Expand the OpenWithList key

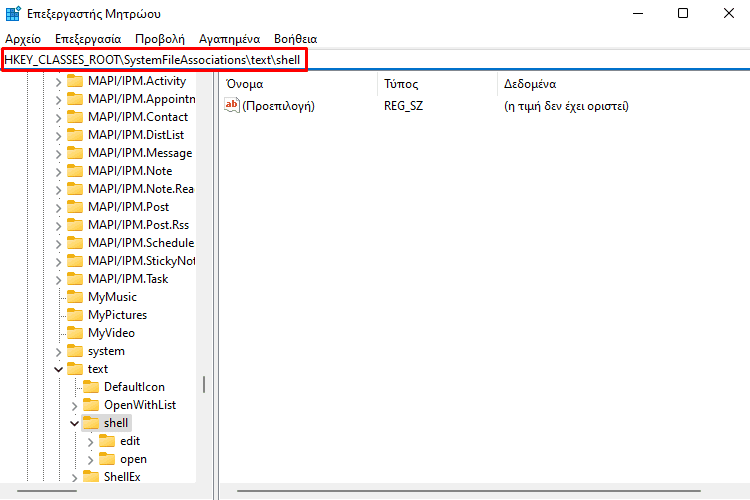[74, 406]
